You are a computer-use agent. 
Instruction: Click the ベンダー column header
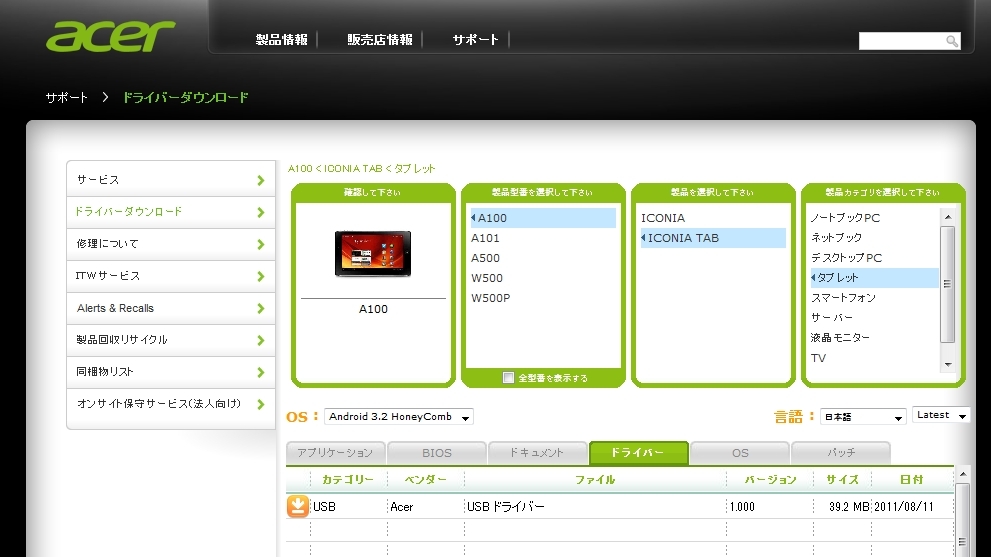coord(425,480)
